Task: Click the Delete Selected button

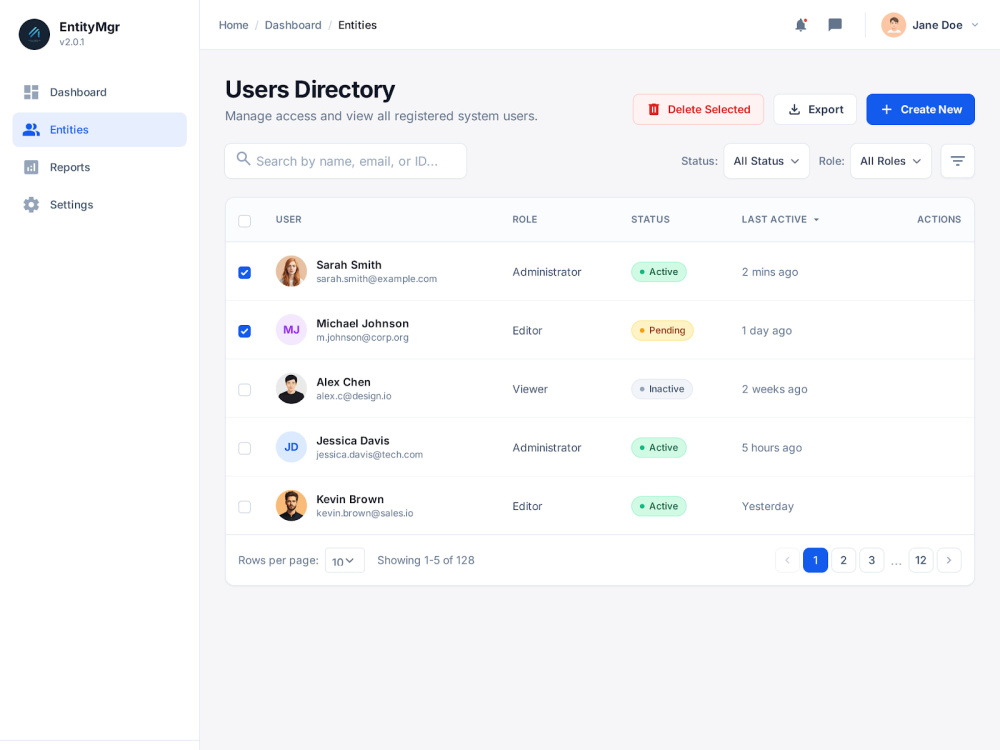Action: pos(698,109)
